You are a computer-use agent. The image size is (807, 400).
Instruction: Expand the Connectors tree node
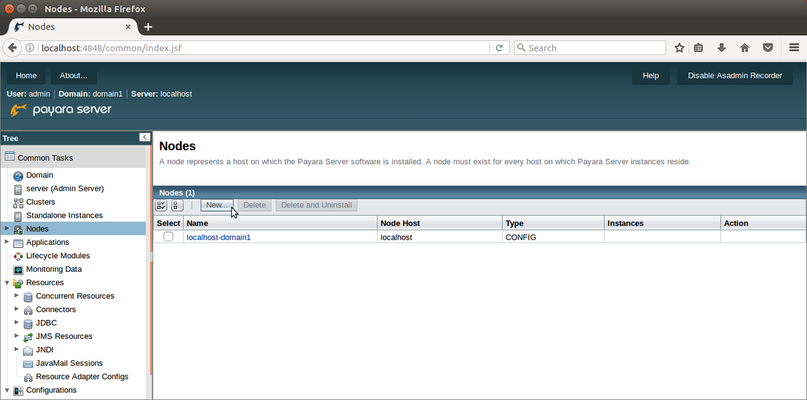[16, 308]
